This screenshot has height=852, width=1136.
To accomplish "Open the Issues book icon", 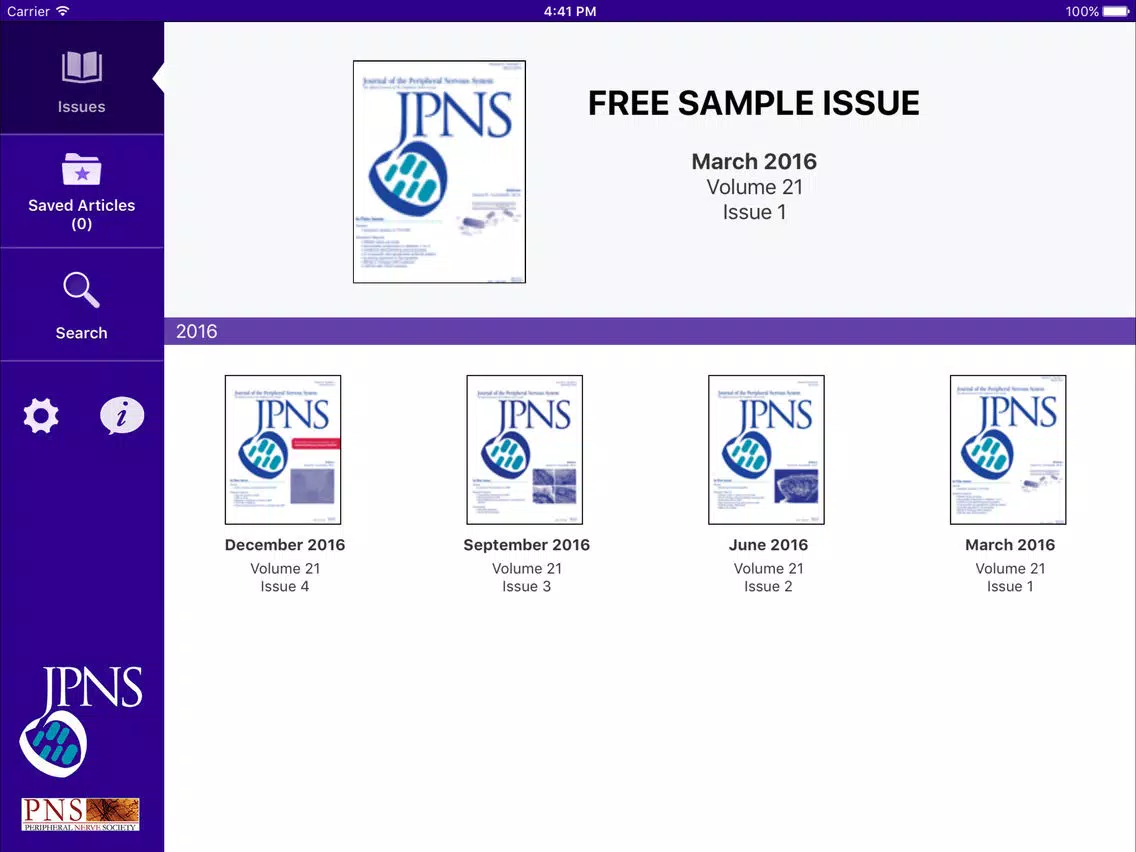I will 81,67.
